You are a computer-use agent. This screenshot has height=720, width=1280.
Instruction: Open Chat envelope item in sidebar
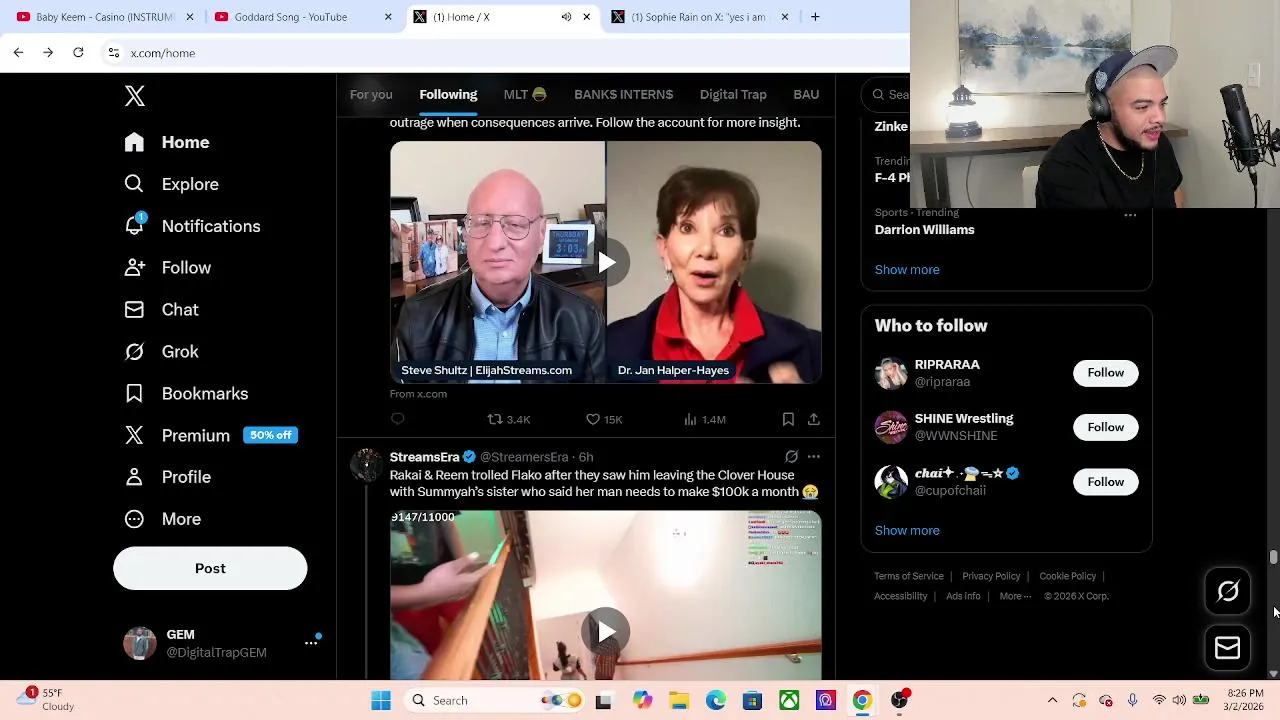161,310
